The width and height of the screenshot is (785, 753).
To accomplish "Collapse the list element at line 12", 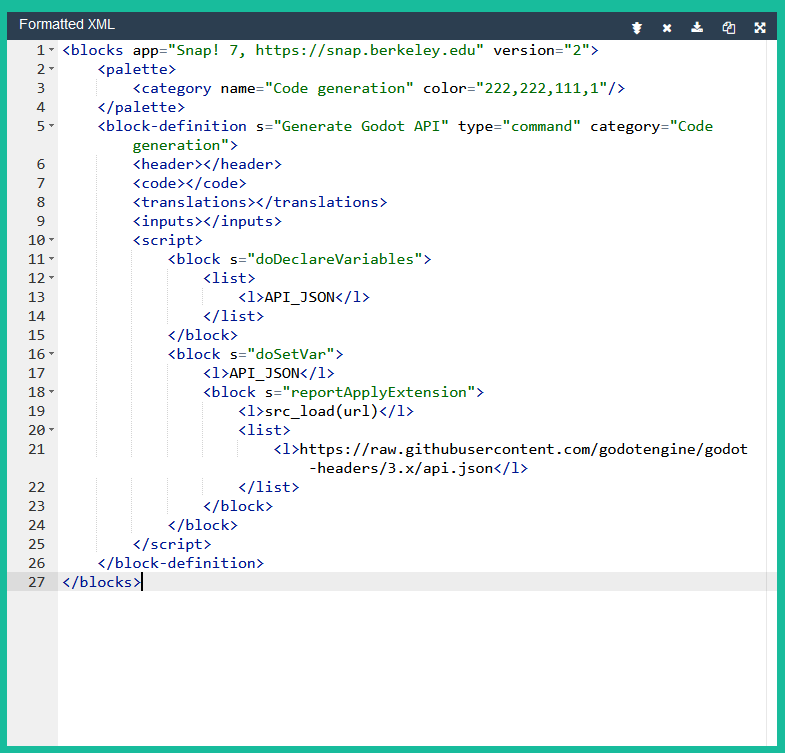I will [x=52, y=278].
